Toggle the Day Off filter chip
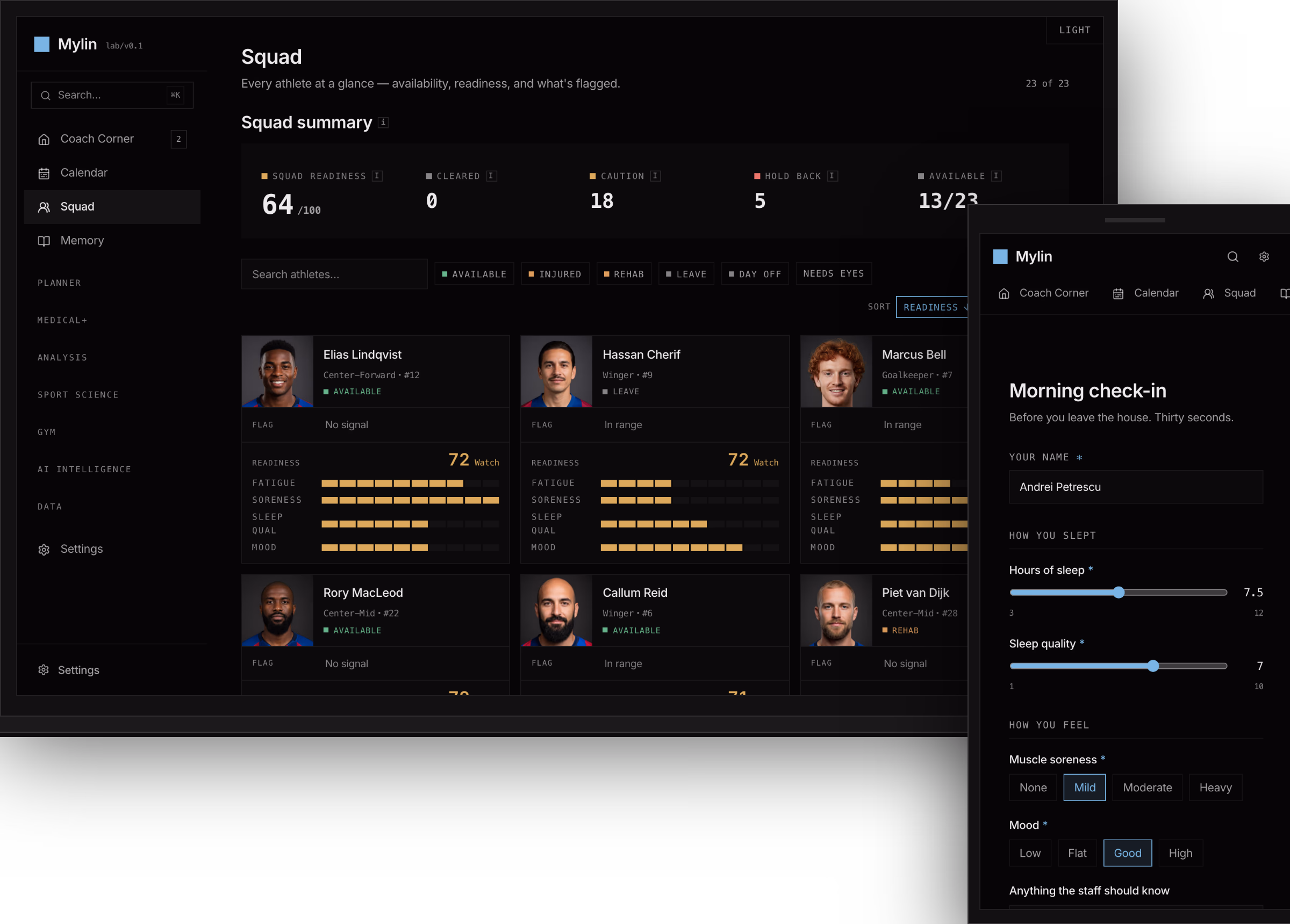Viewport: 1290px width, 924px height. tap(755, 274)
